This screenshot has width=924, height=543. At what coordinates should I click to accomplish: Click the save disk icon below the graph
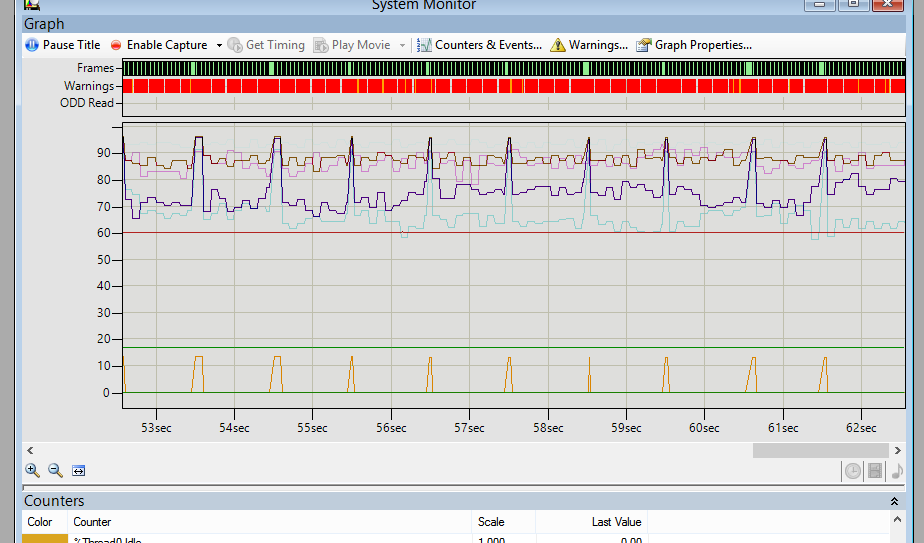tap(875, 471)
